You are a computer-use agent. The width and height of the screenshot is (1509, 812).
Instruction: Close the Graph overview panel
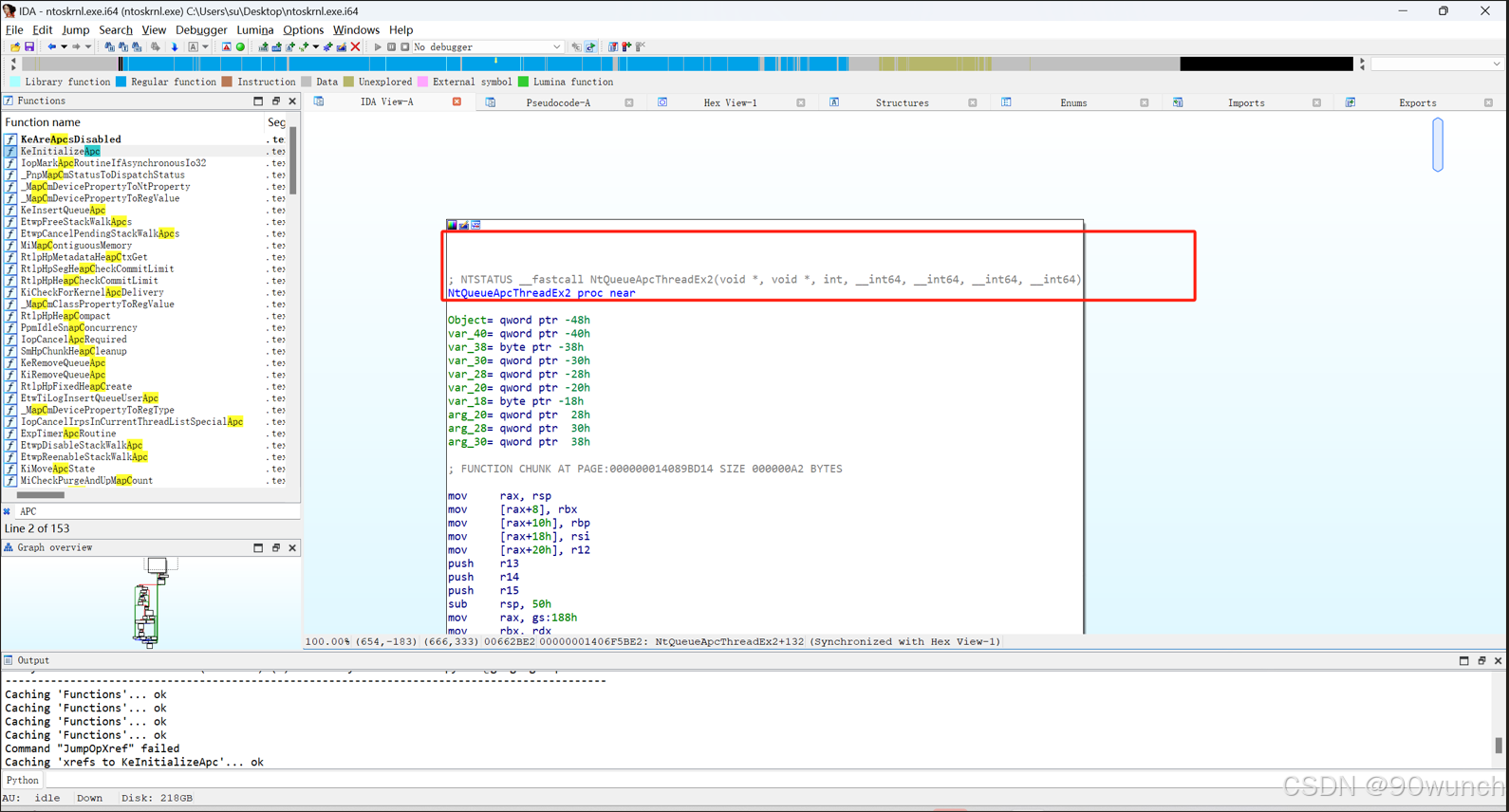coord(292,547)
